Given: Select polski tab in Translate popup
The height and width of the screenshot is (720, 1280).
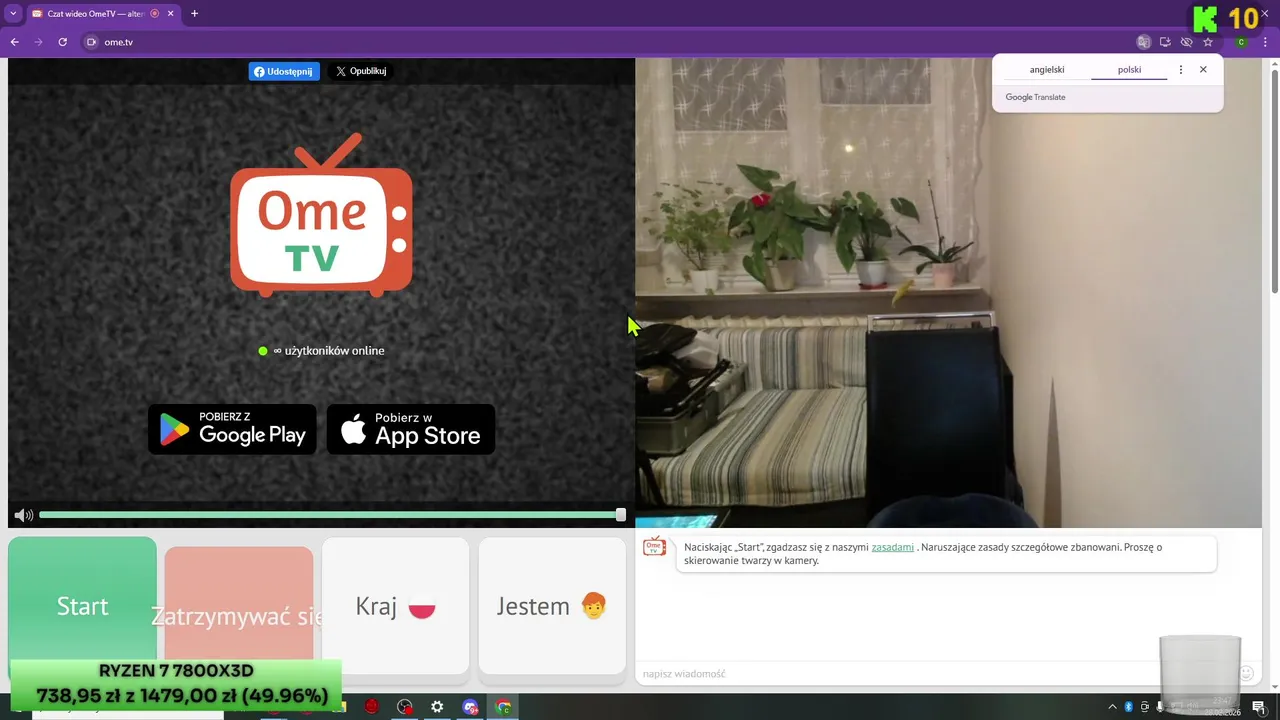Looking at the screenshot, I should [x=1129, y=70].
